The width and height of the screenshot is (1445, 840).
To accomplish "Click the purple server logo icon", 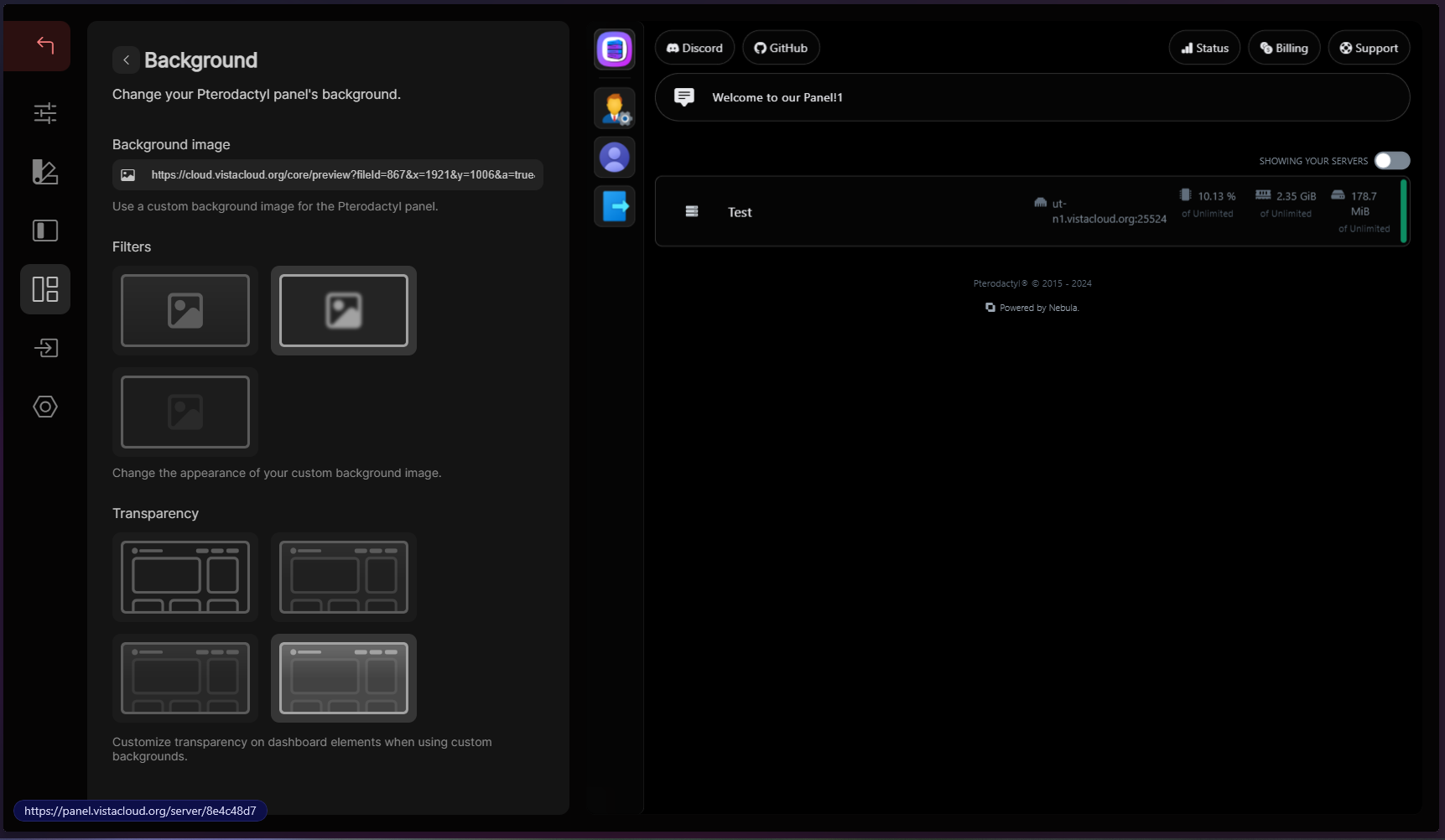I will (x=615, y=49).
